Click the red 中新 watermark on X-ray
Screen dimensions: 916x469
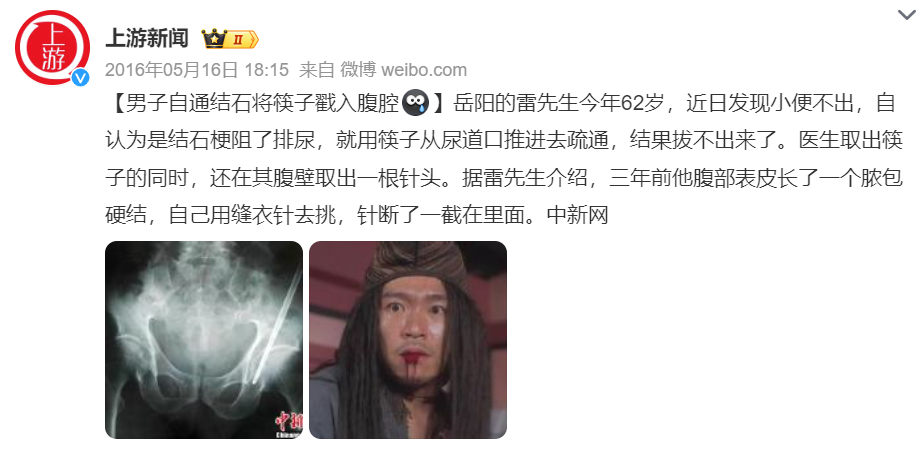point(289,425)
